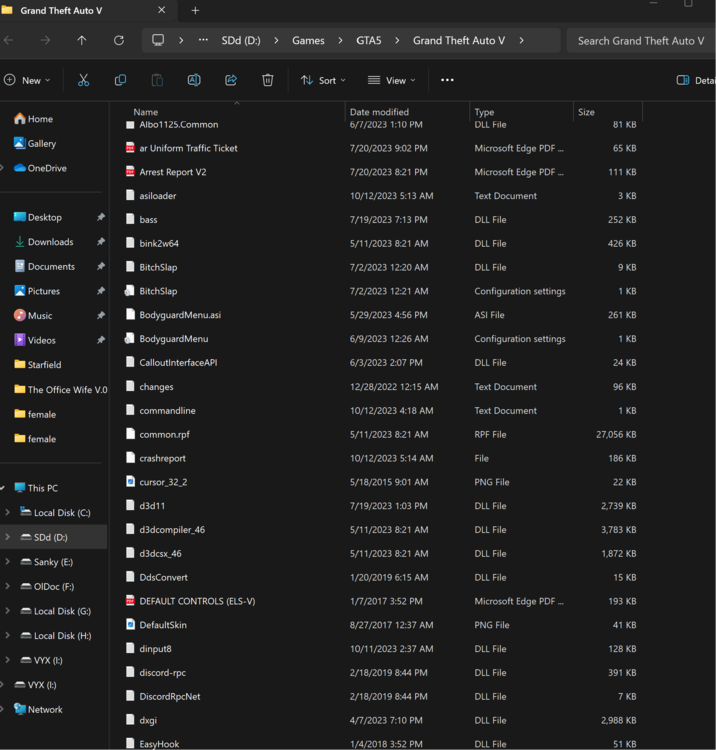Expand Local Disk (C:) in tree
The height and width of the screenshot is (750, 716).
coord(7,512)
